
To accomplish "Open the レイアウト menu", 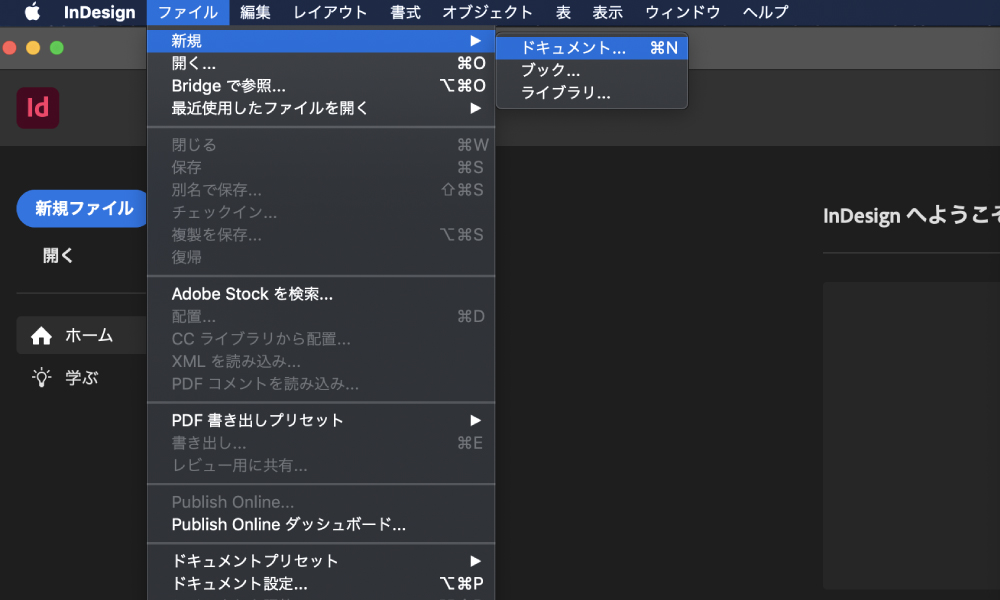I will (330, 12).
